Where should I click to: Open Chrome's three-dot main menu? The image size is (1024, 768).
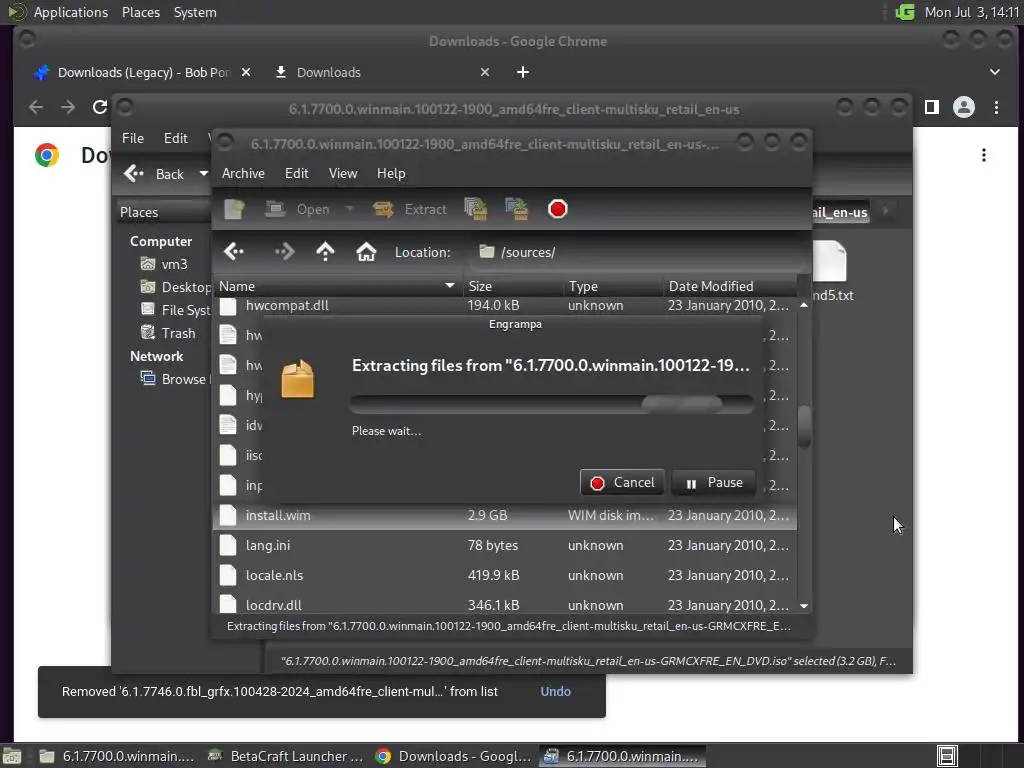(x=997, y=107)
